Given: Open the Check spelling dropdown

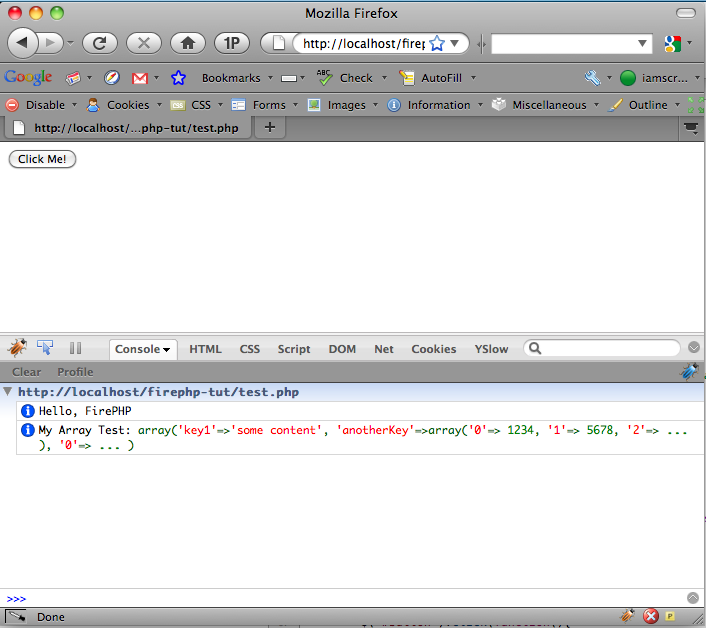Looking at the screenshot, I should [x=385, y=78].
